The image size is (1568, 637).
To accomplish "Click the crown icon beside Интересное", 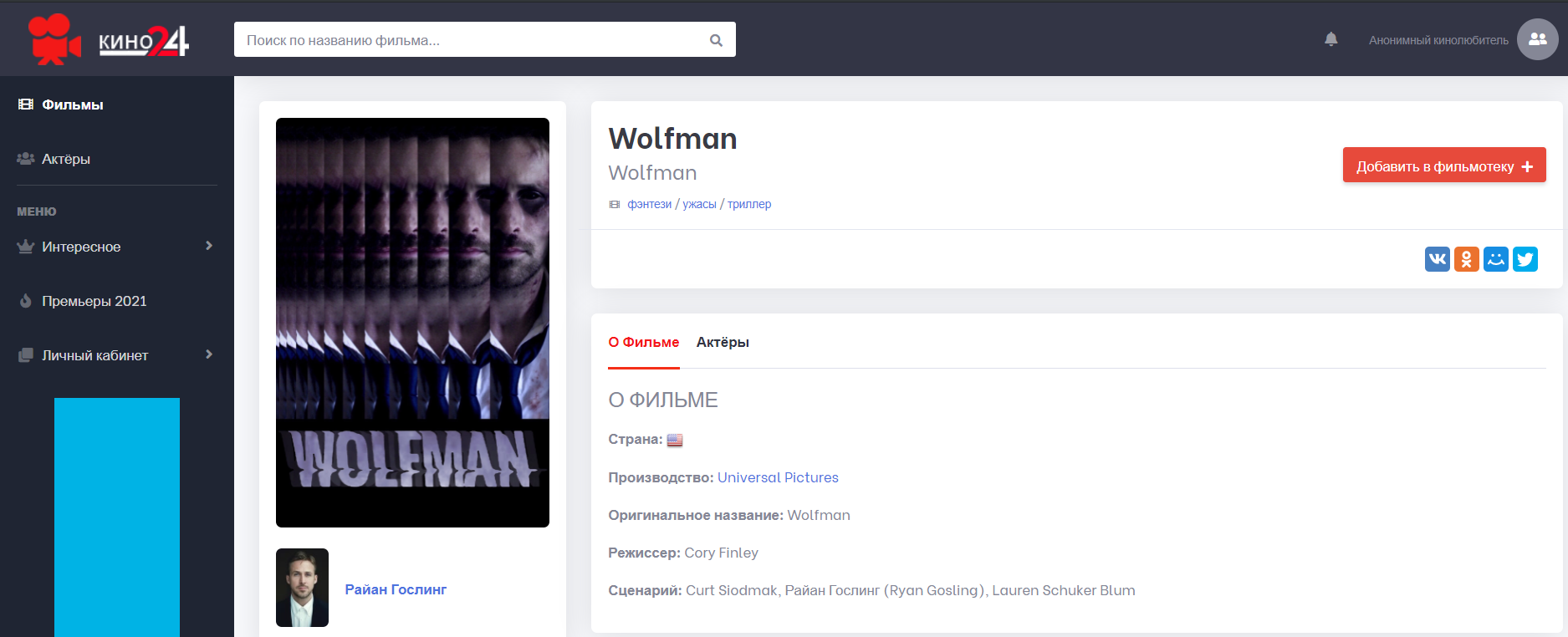I will (26, 246).
